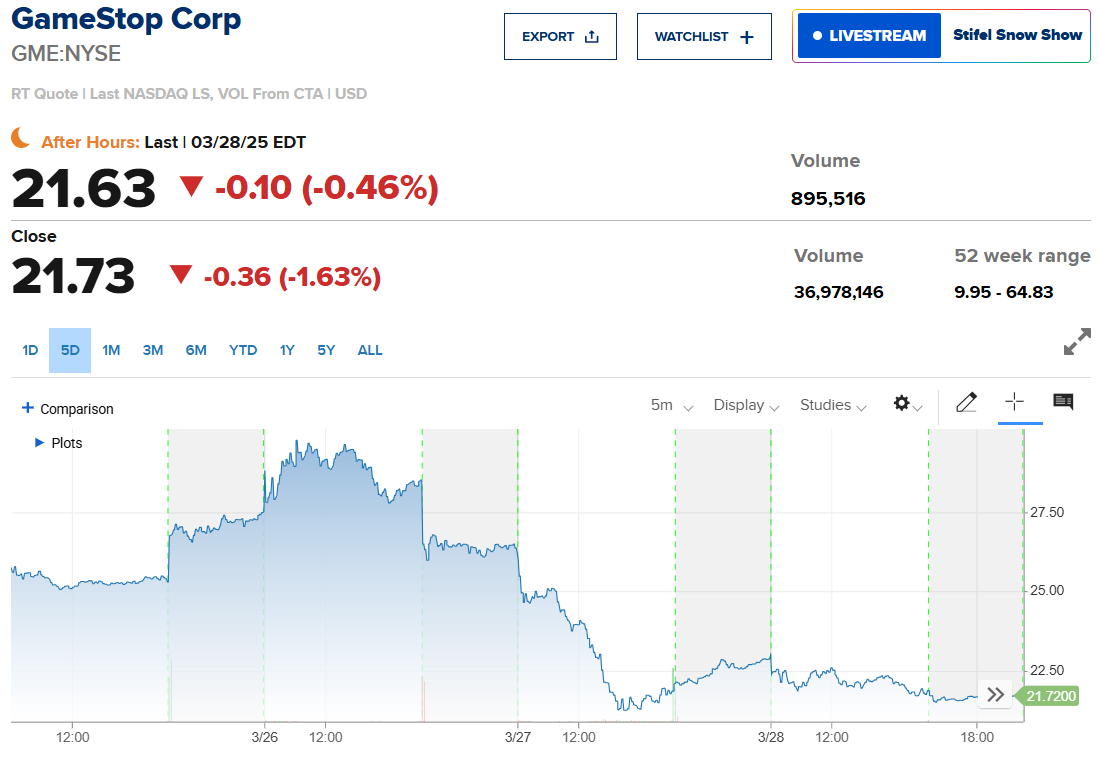The height and width of the screenshot is (767, 1099).
Task: Open the 5m interval dropdown
Action: [671, 405]
